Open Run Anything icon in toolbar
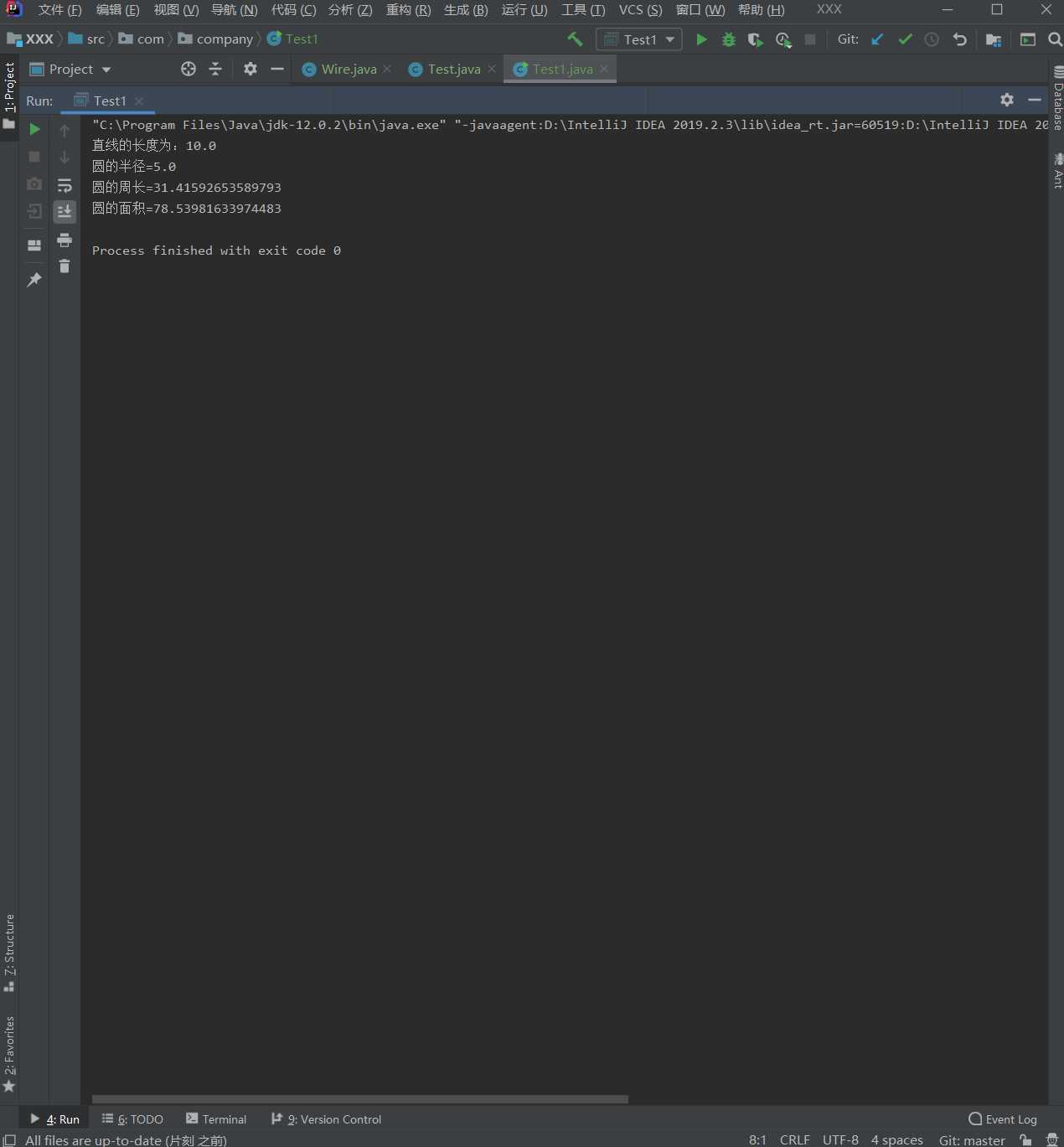The width and height of the screenshot is (1064, 1147). [x=1028, y=39]
